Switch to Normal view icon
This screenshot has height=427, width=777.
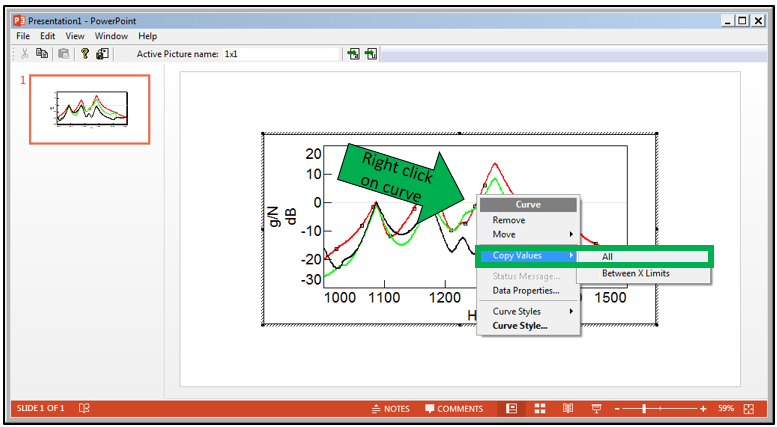[x=511, y=408]
